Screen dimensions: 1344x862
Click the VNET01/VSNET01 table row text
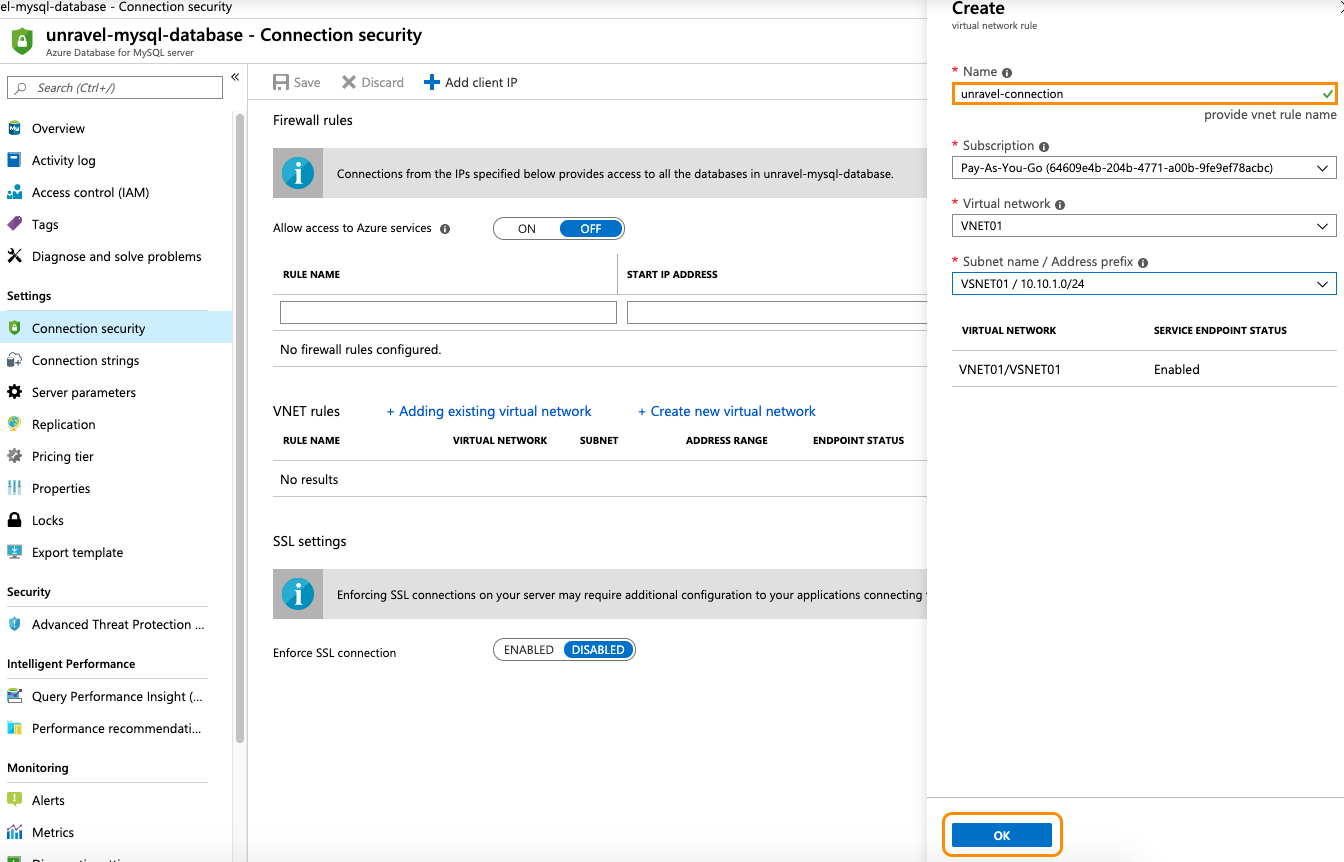[1010, 369]
